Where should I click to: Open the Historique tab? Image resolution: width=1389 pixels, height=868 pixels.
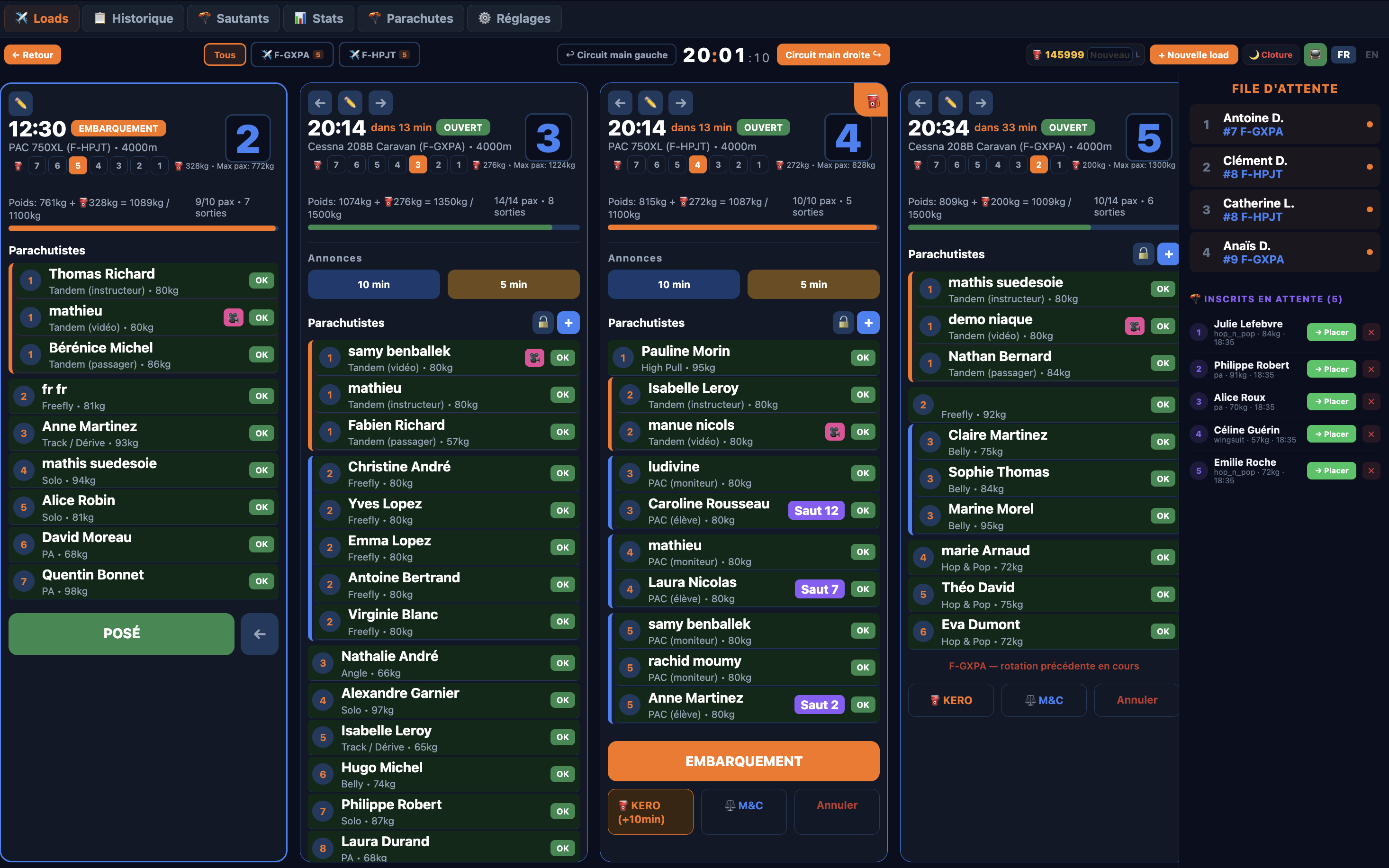[133, 18]
